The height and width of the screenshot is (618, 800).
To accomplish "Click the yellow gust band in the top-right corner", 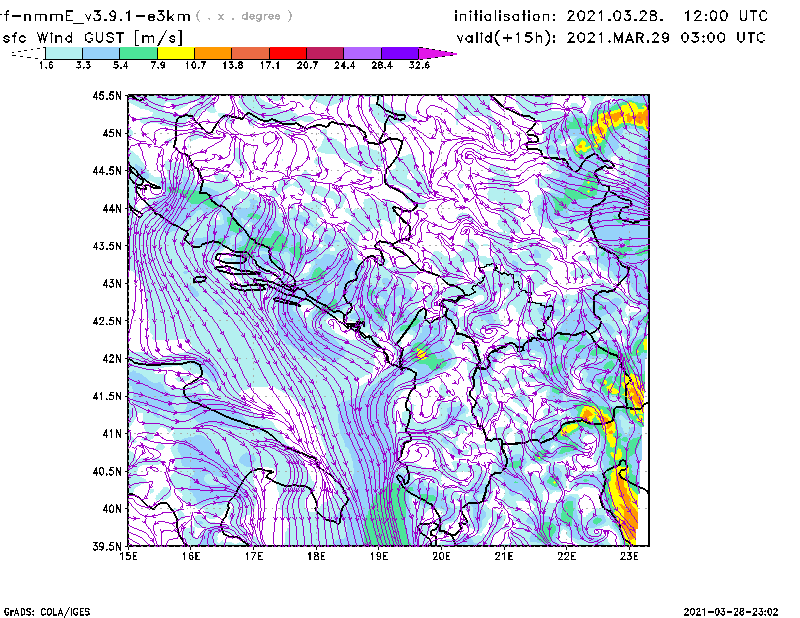I will pyautogui.click(x=618, y=122).
